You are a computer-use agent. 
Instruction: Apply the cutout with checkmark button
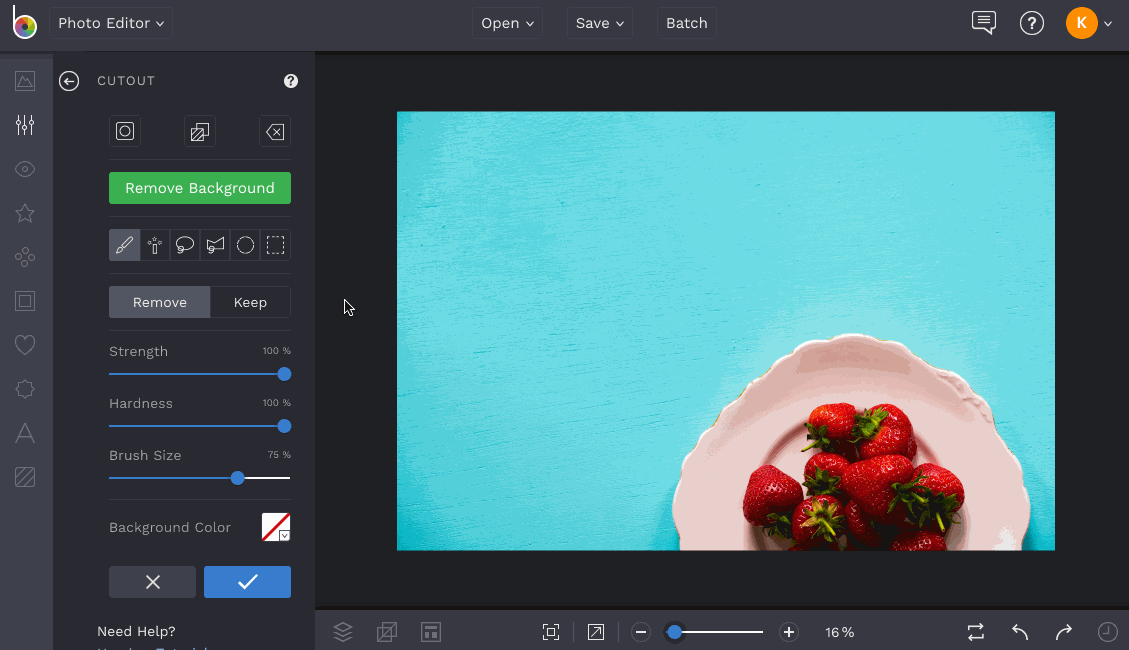pyautogui.click(x=248, y=582)
